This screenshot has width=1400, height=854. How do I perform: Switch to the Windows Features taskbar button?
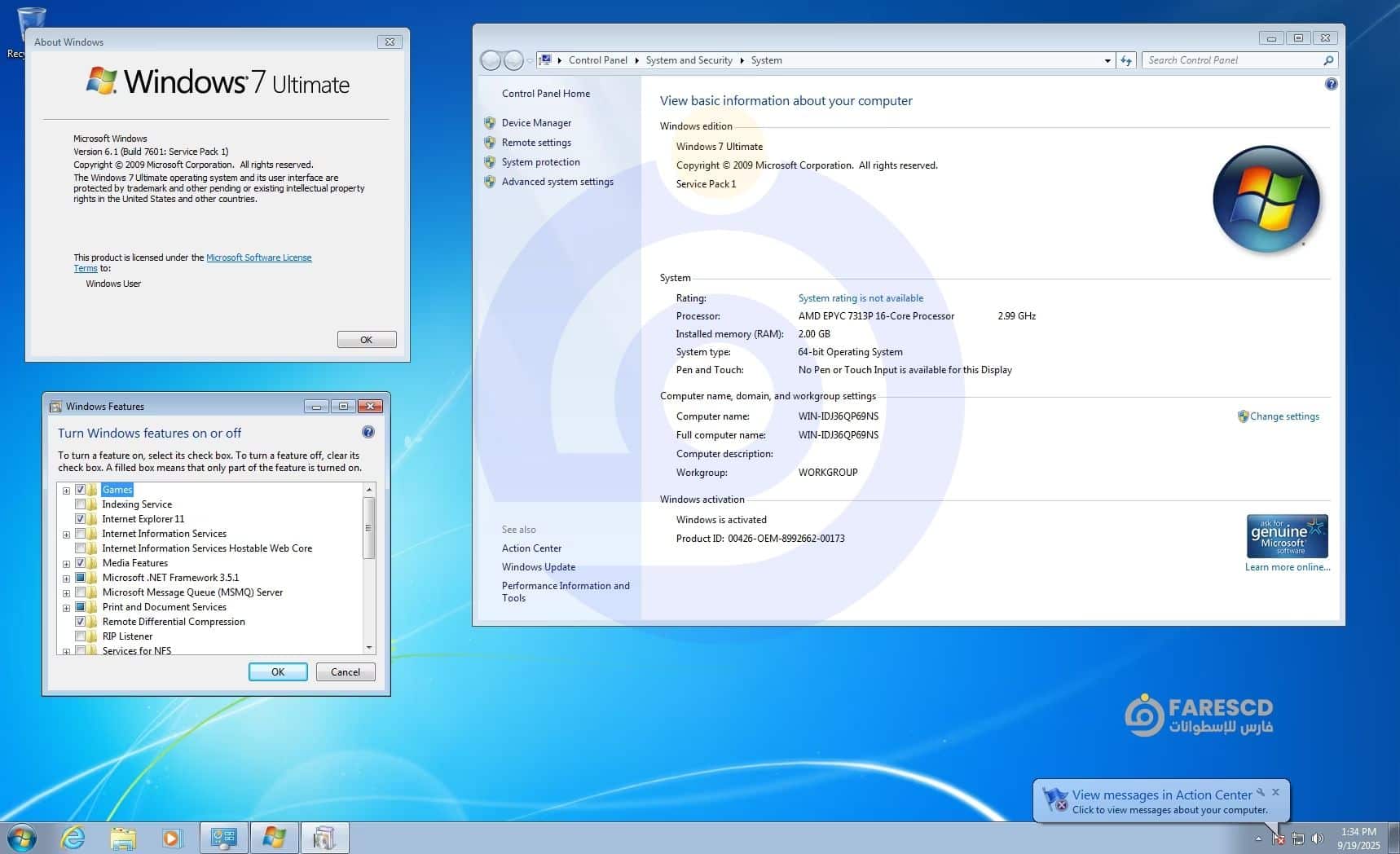pyautogui.click(x=325, y=838)
